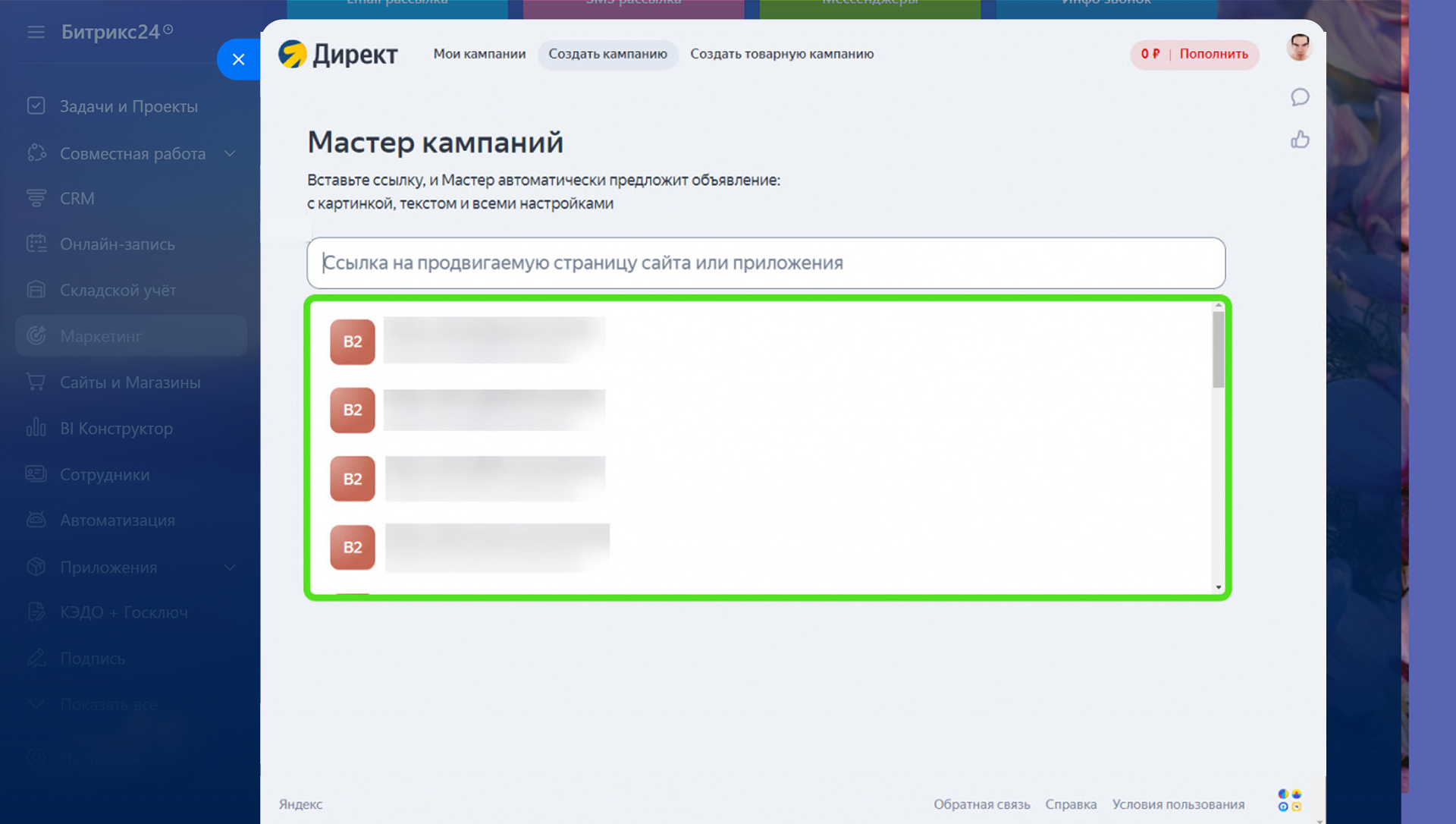Open the Bitrix24 hamburger menu
This screenshot has height=824, width=1456.
click(x=36, y=32)
